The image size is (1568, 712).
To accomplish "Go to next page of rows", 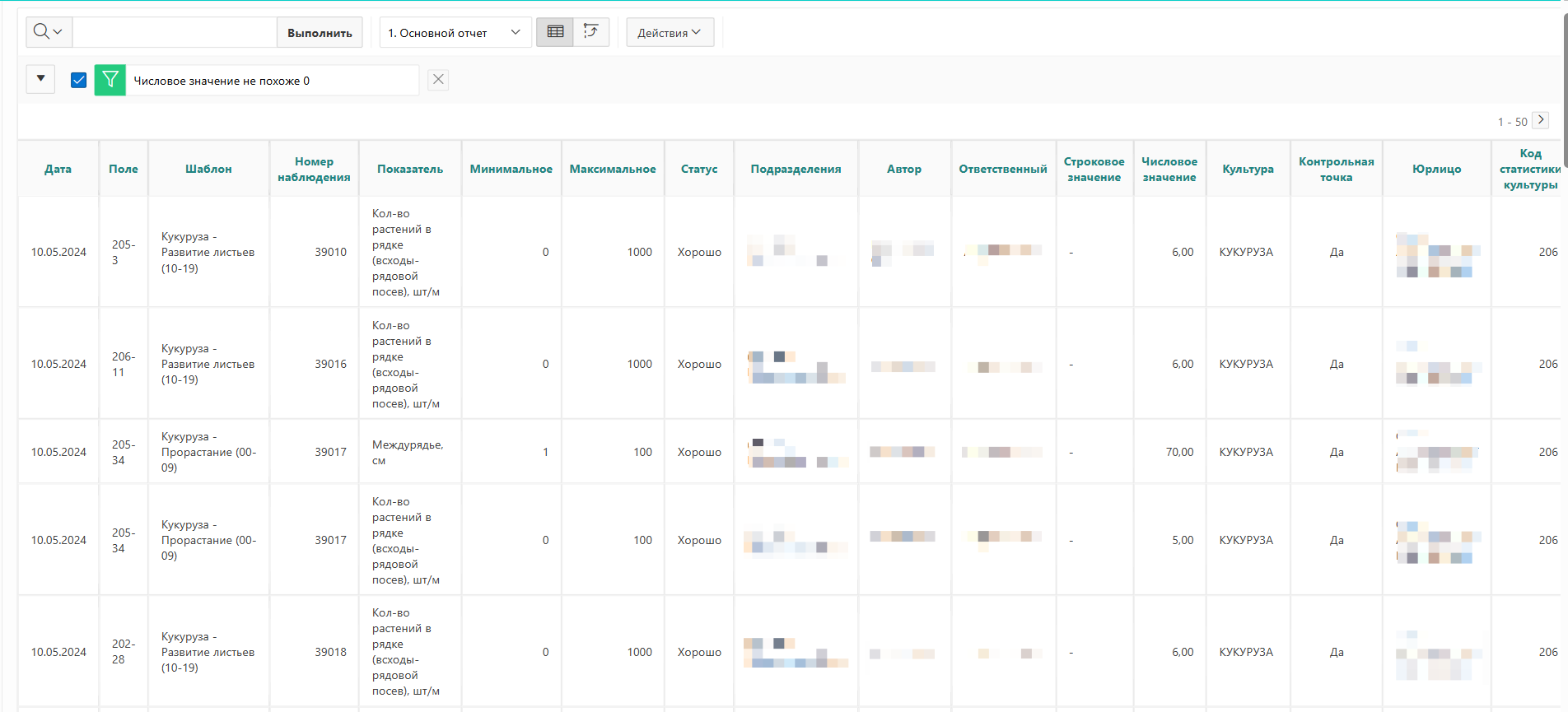I will coord(1540,120).
